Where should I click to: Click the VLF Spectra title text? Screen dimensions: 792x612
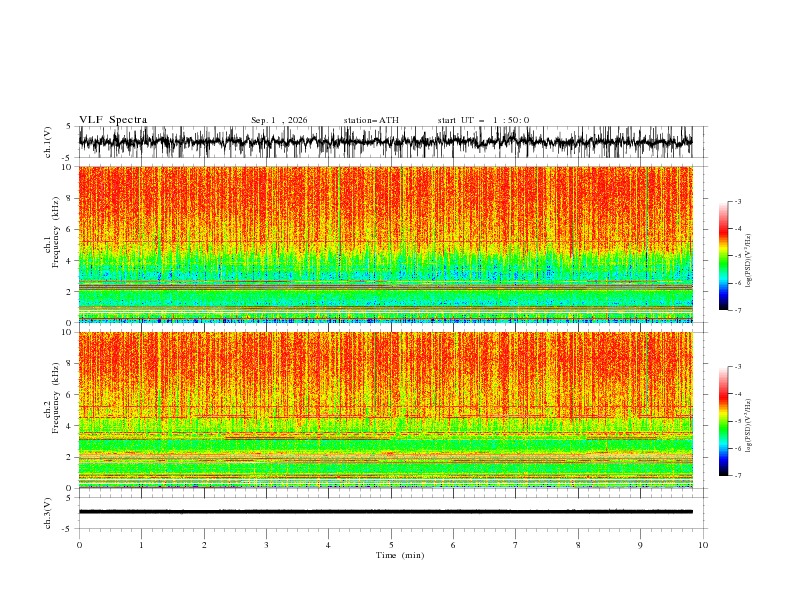click(113, 120)
